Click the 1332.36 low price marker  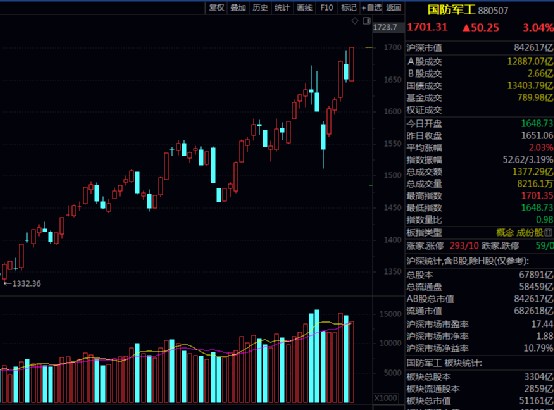pyautogui.click(x=26, y=283)
